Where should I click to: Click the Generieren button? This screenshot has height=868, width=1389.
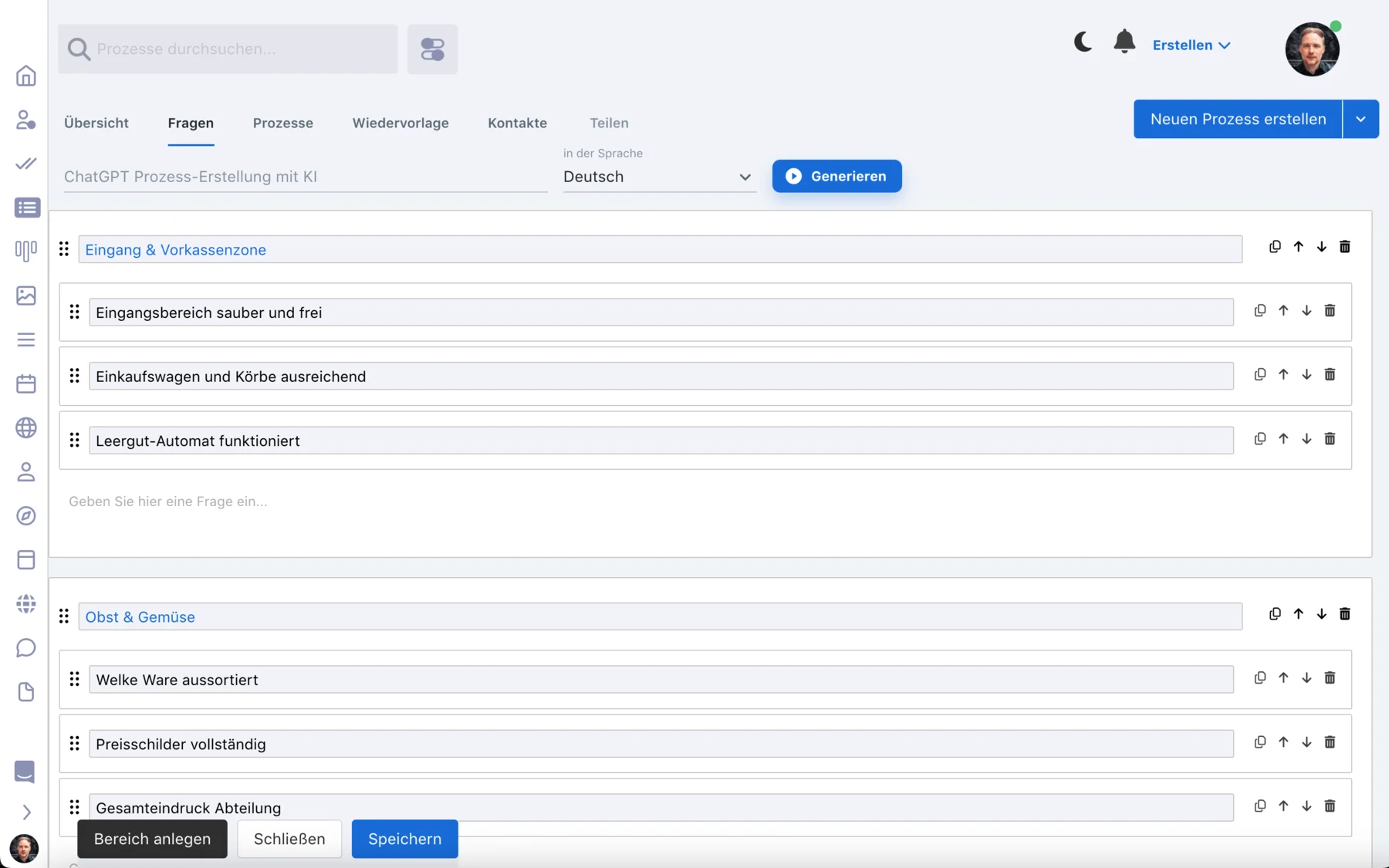click(836, 176)
